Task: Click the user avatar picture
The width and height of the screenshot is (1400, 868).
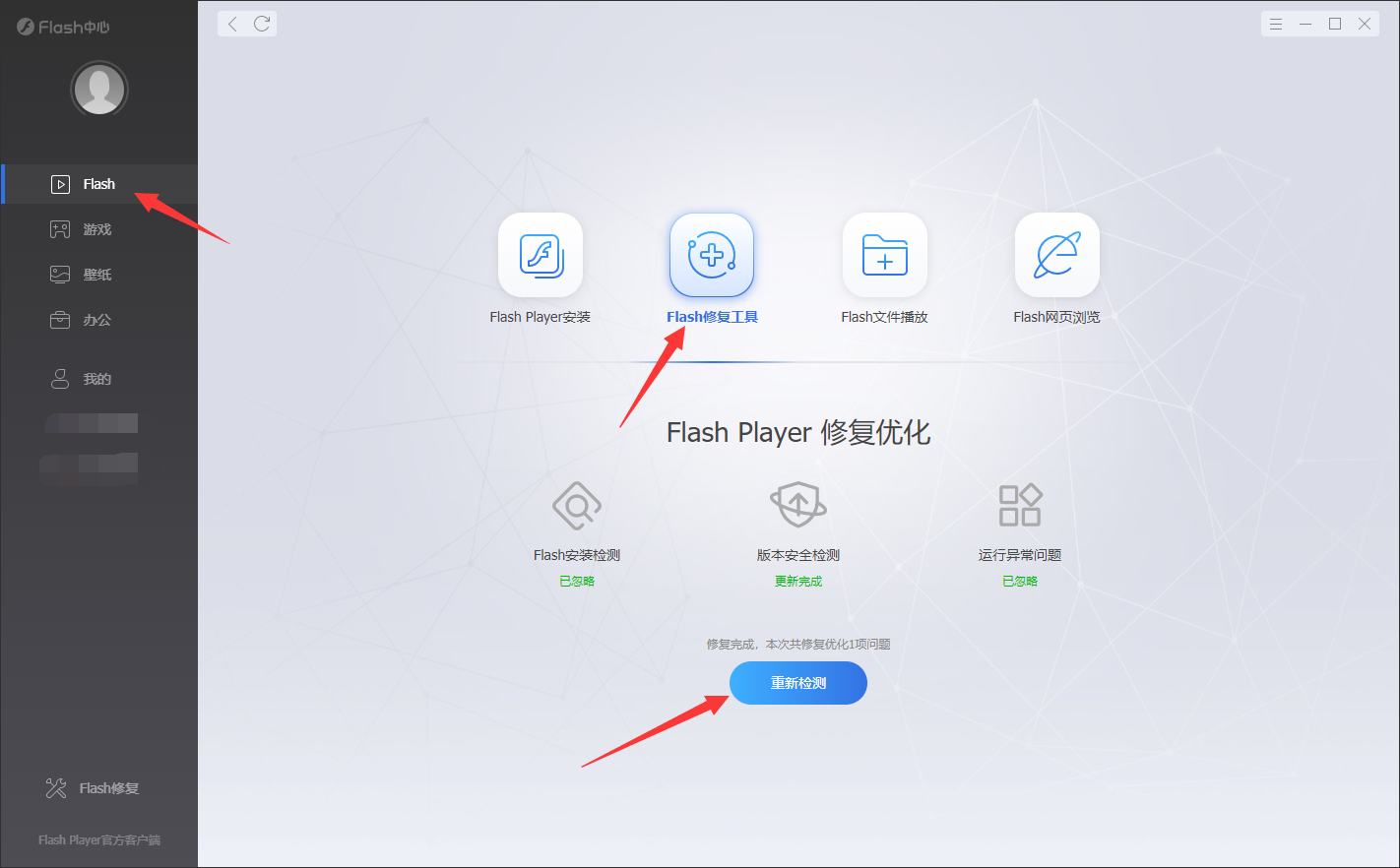Action: pos(99,90)
